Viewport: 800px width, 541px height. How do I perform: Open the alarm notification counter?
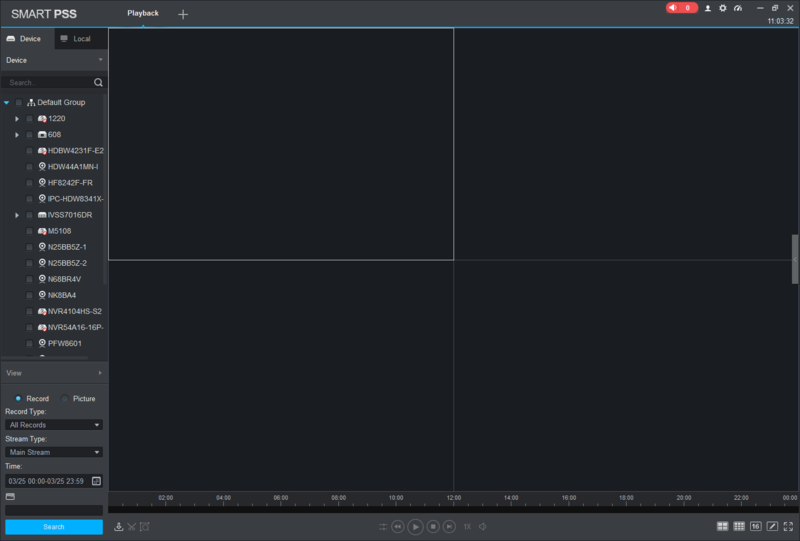pyautogui.click(x=681, y=8)
